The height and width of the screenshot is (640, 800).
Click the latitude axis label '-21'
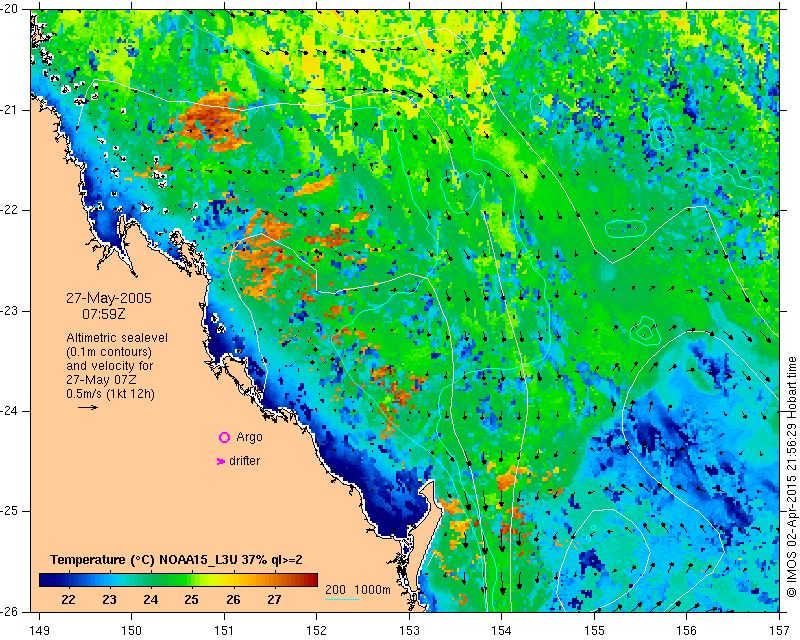(9, 110)
